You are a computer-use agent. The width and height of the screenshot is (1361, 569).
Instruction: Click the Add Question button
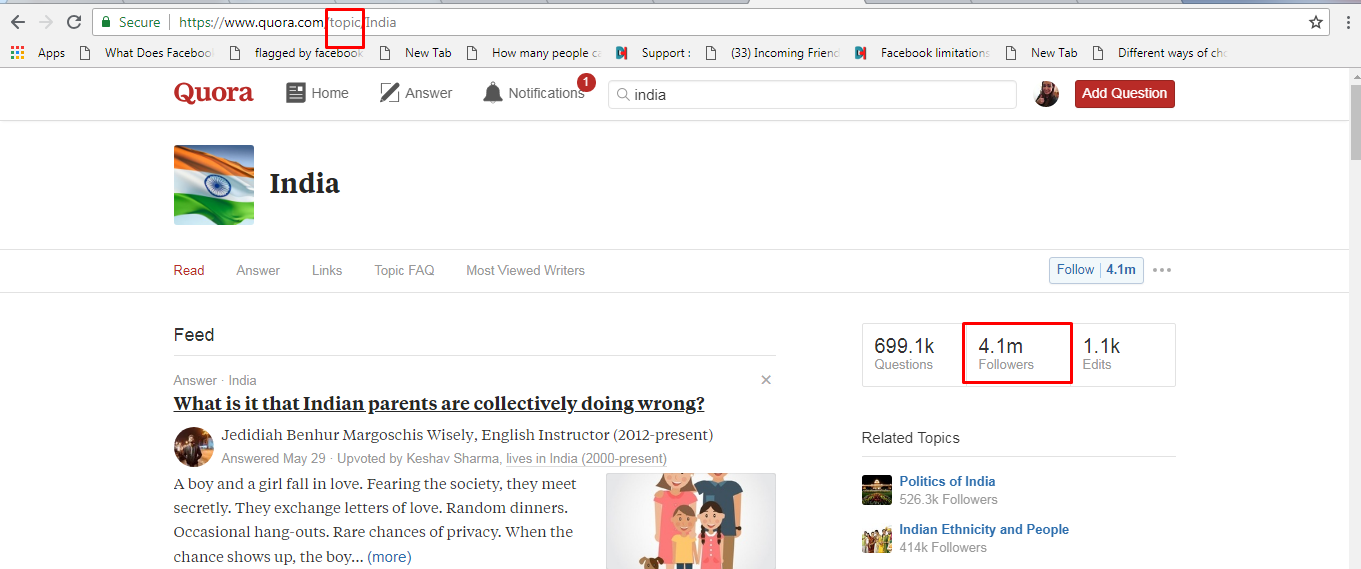tap(1125, 94)
